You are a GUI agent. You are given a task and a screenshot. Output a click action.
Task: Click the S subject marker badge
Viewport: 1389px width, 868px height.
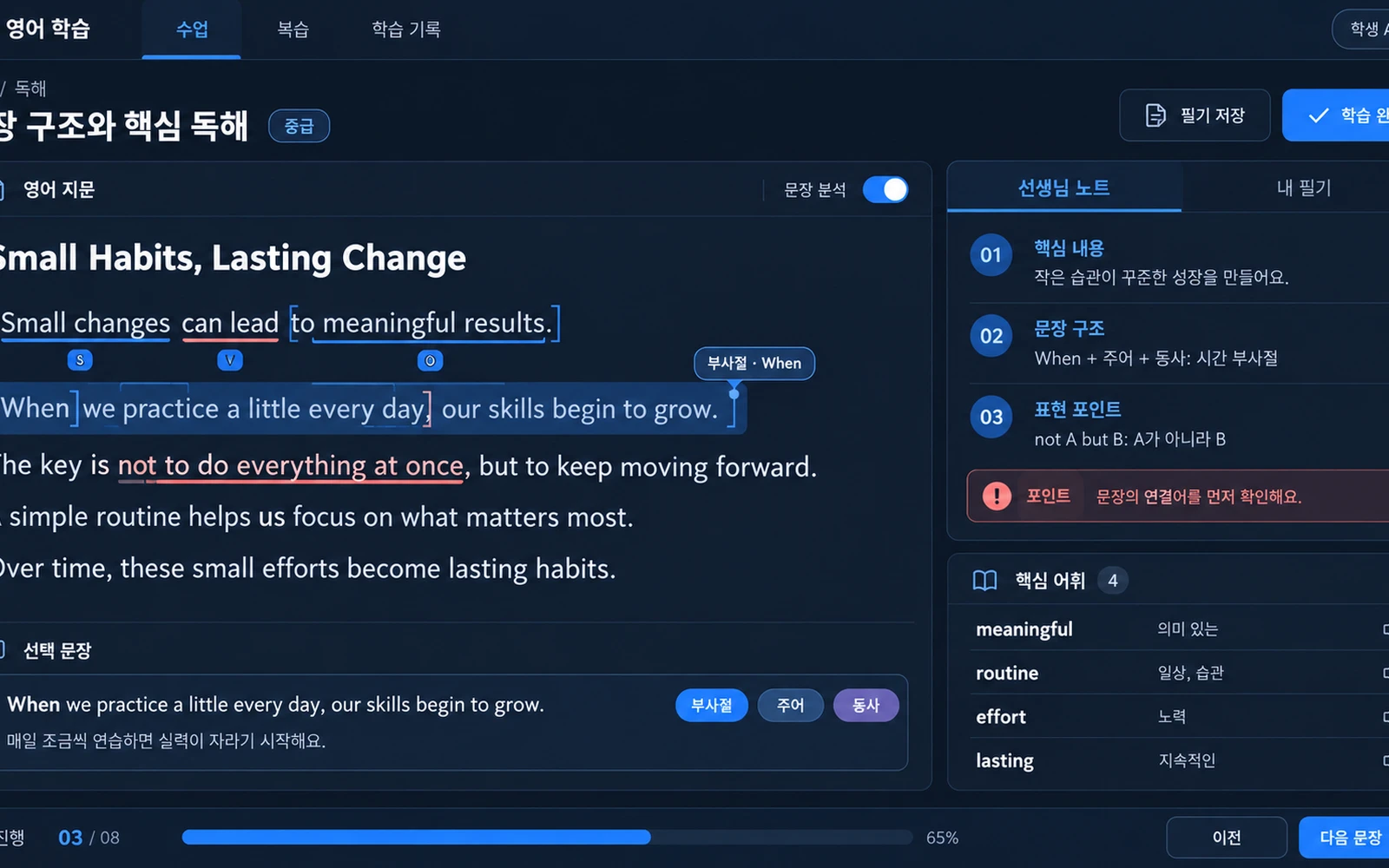pyautogui.click(x=80, y=360)
